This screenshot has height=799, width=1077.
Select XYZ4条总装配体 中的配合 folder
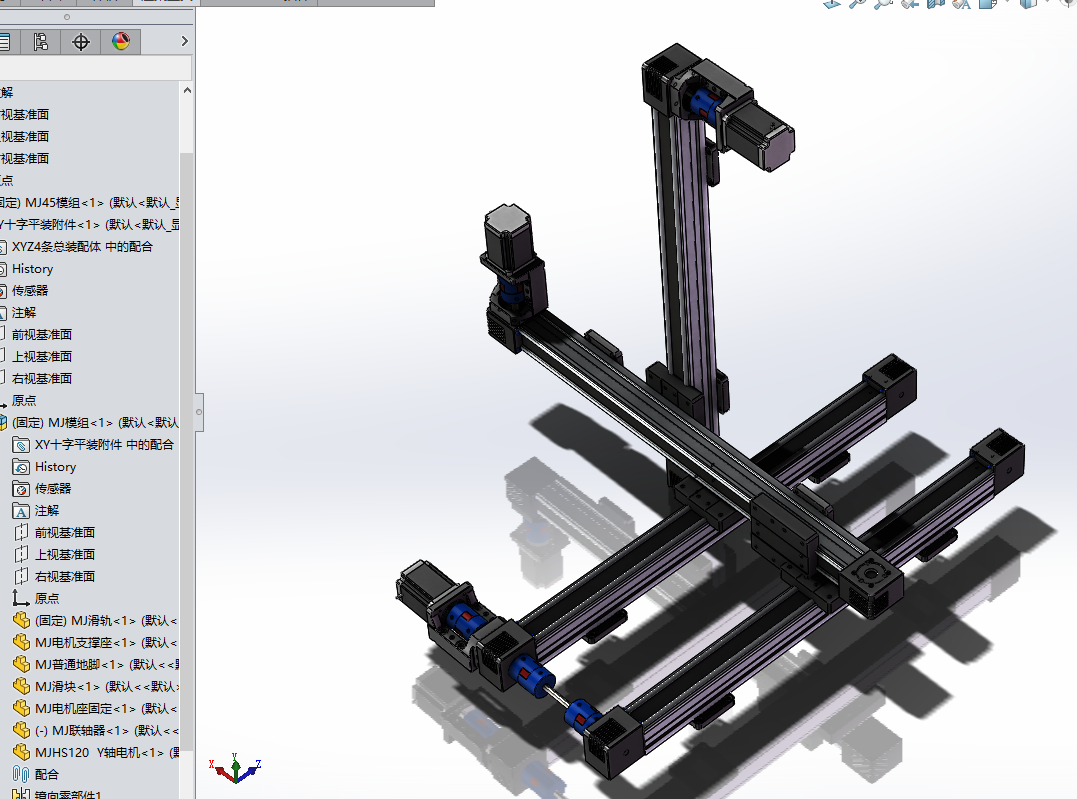click(x=82, y=247)
